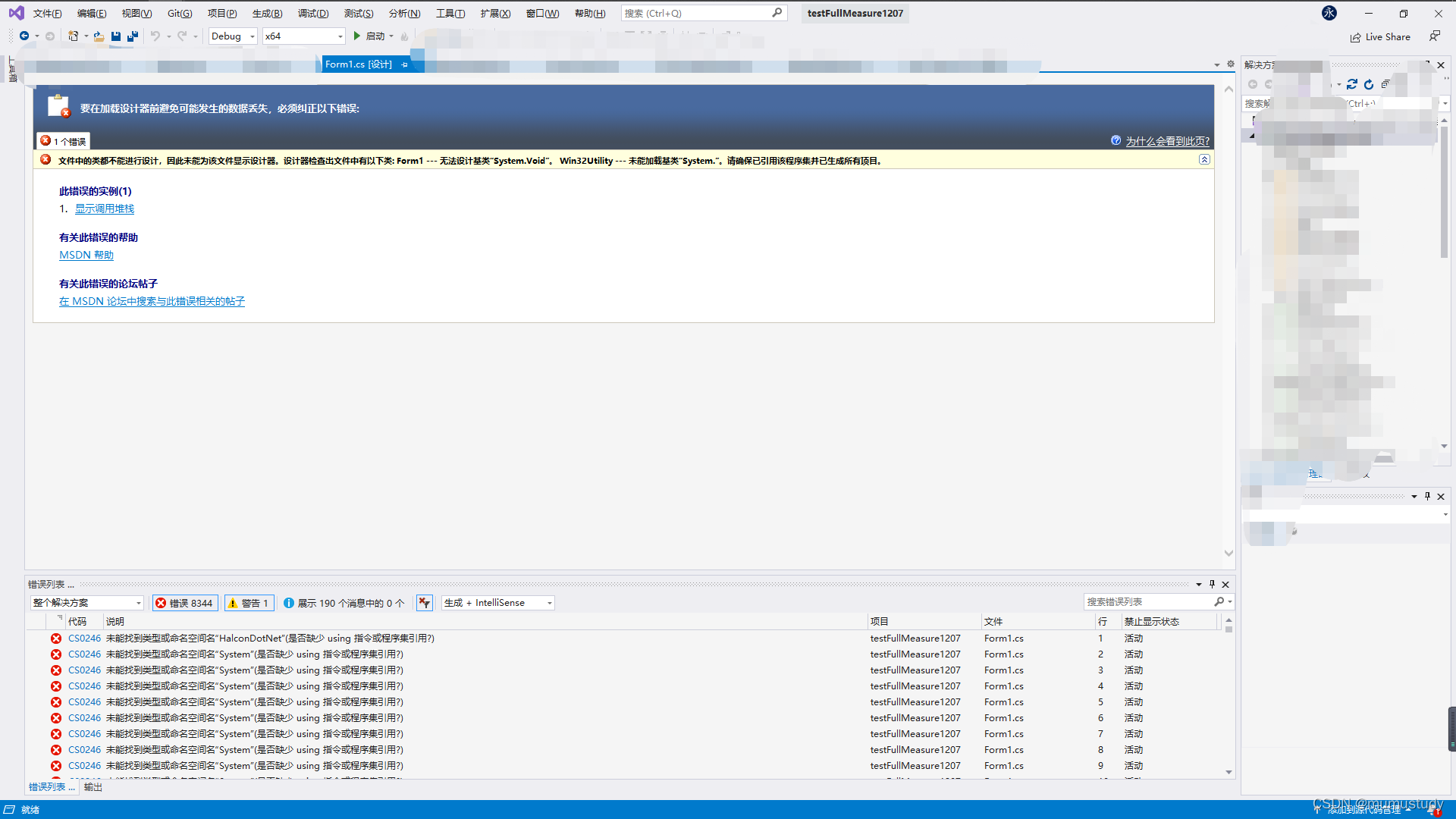Viewport: 1456px width, 819px height.
Task: Open the Git(G) menu
Action: click(x=180, y=13)
